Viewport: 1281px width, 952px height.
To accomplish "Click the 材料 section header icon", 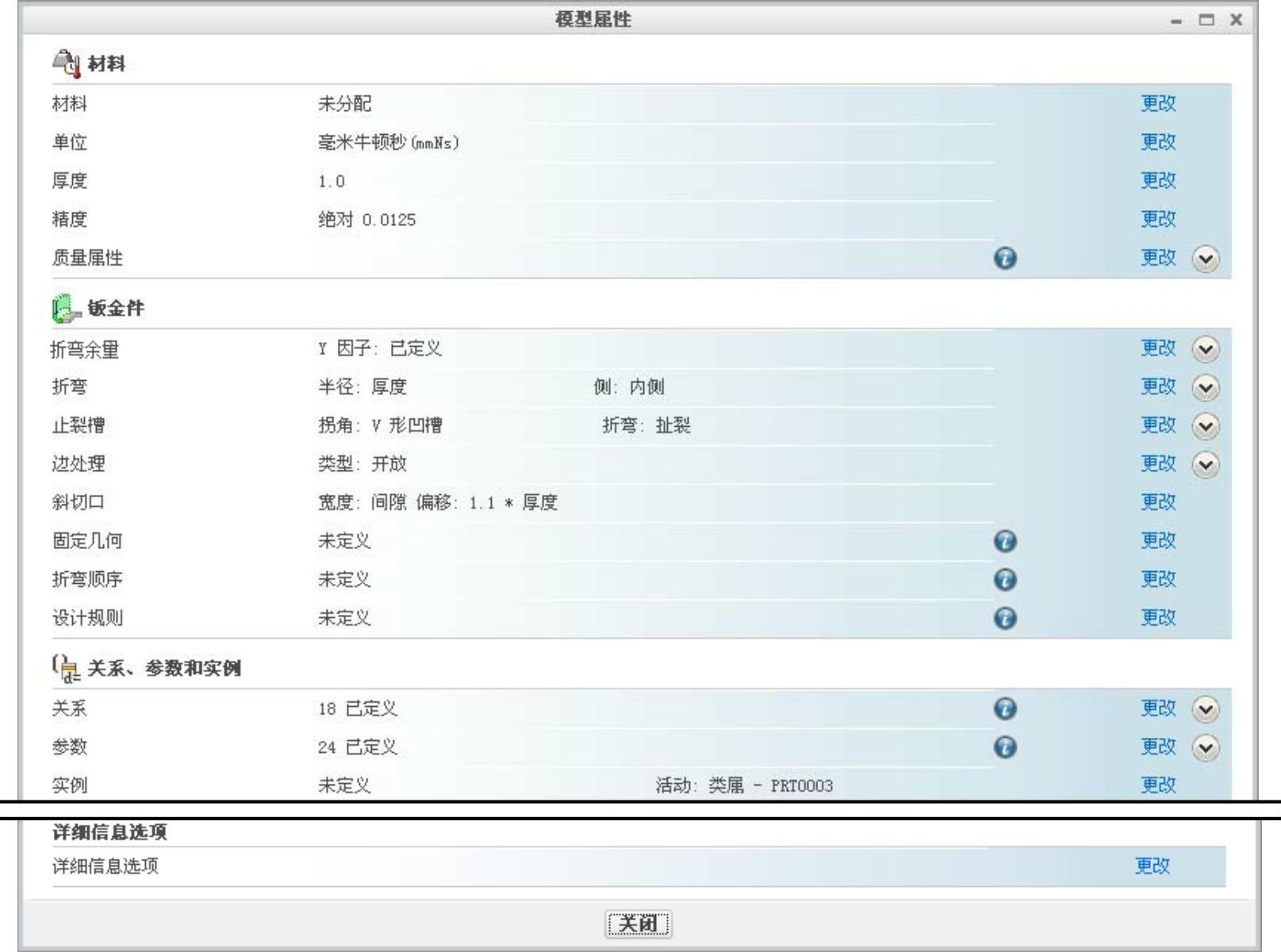I will click(67, 63).
